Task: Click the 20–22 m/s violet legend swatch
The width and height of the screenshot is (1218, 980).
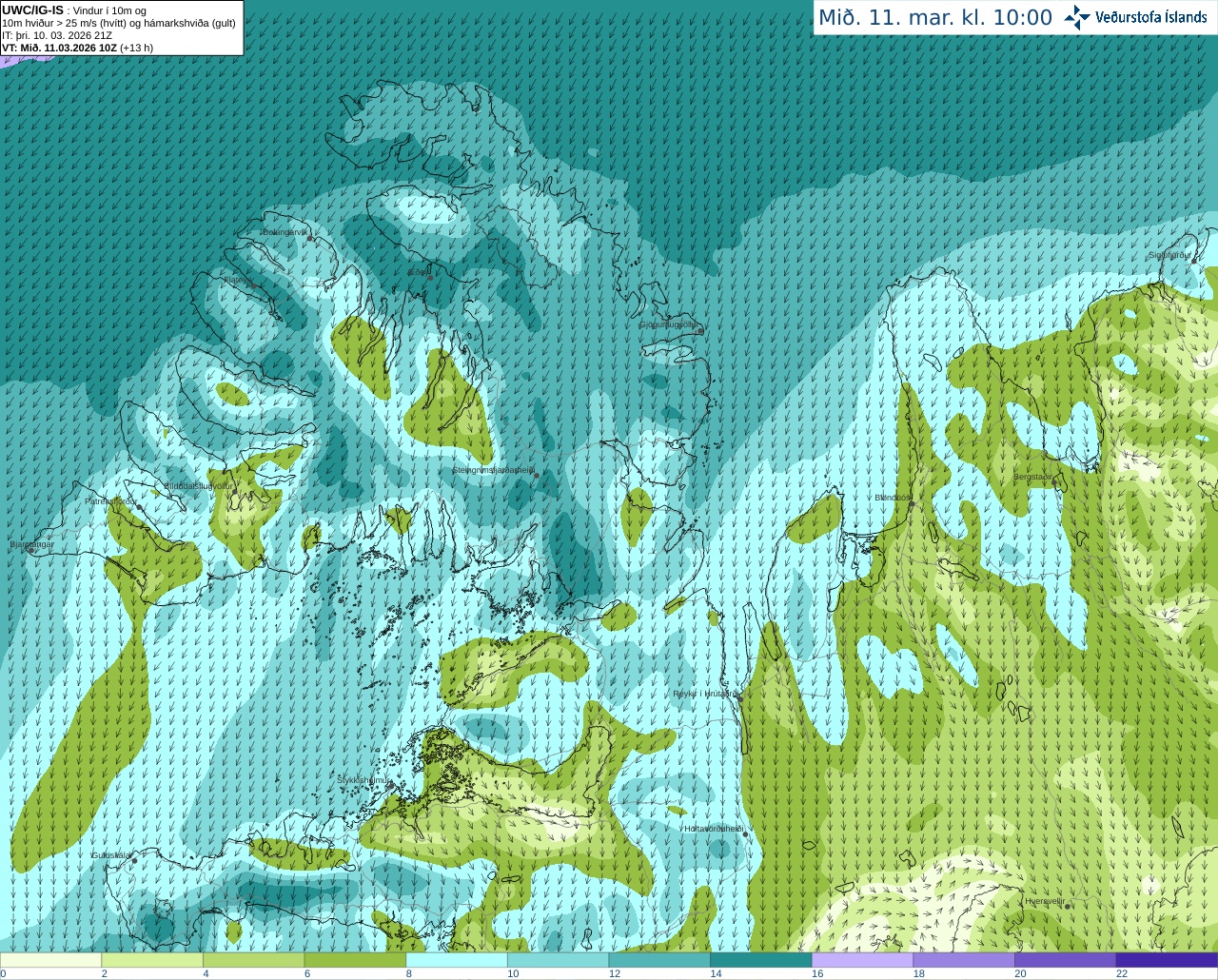Action: (x=1066, y=960)
